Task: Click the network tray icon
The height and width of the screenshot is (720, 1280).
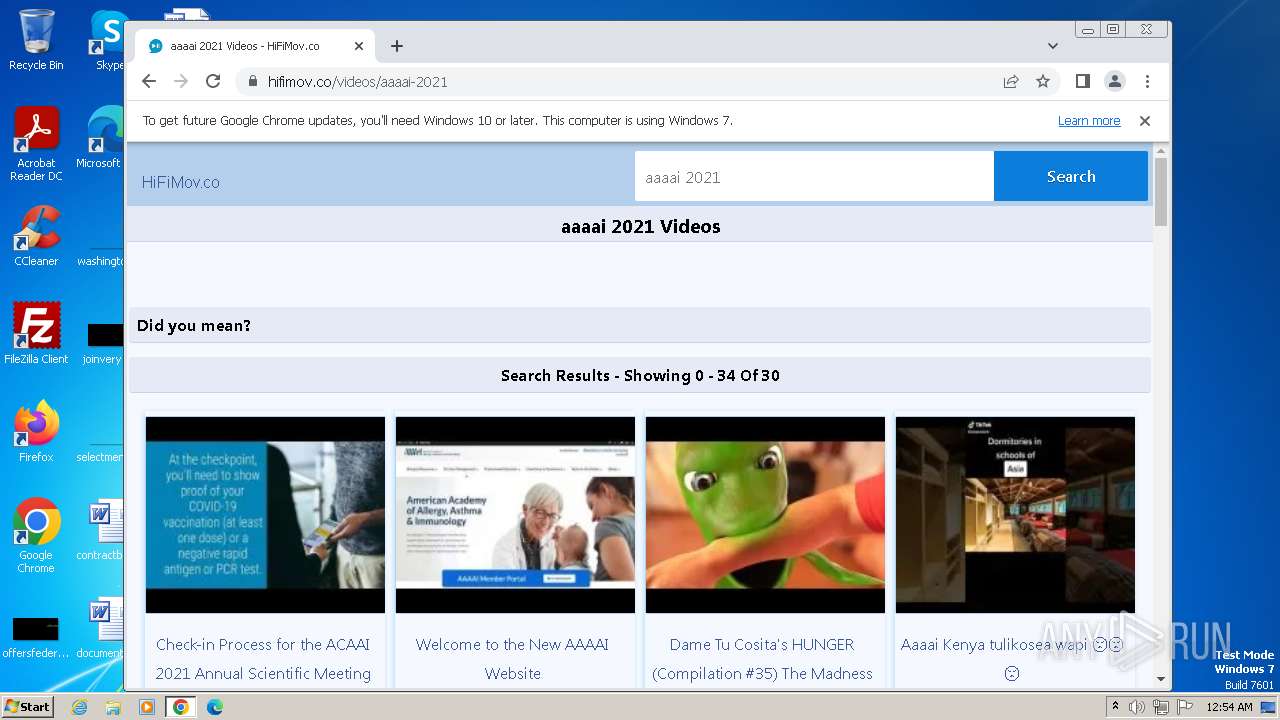Action: tap(1160, 707)
